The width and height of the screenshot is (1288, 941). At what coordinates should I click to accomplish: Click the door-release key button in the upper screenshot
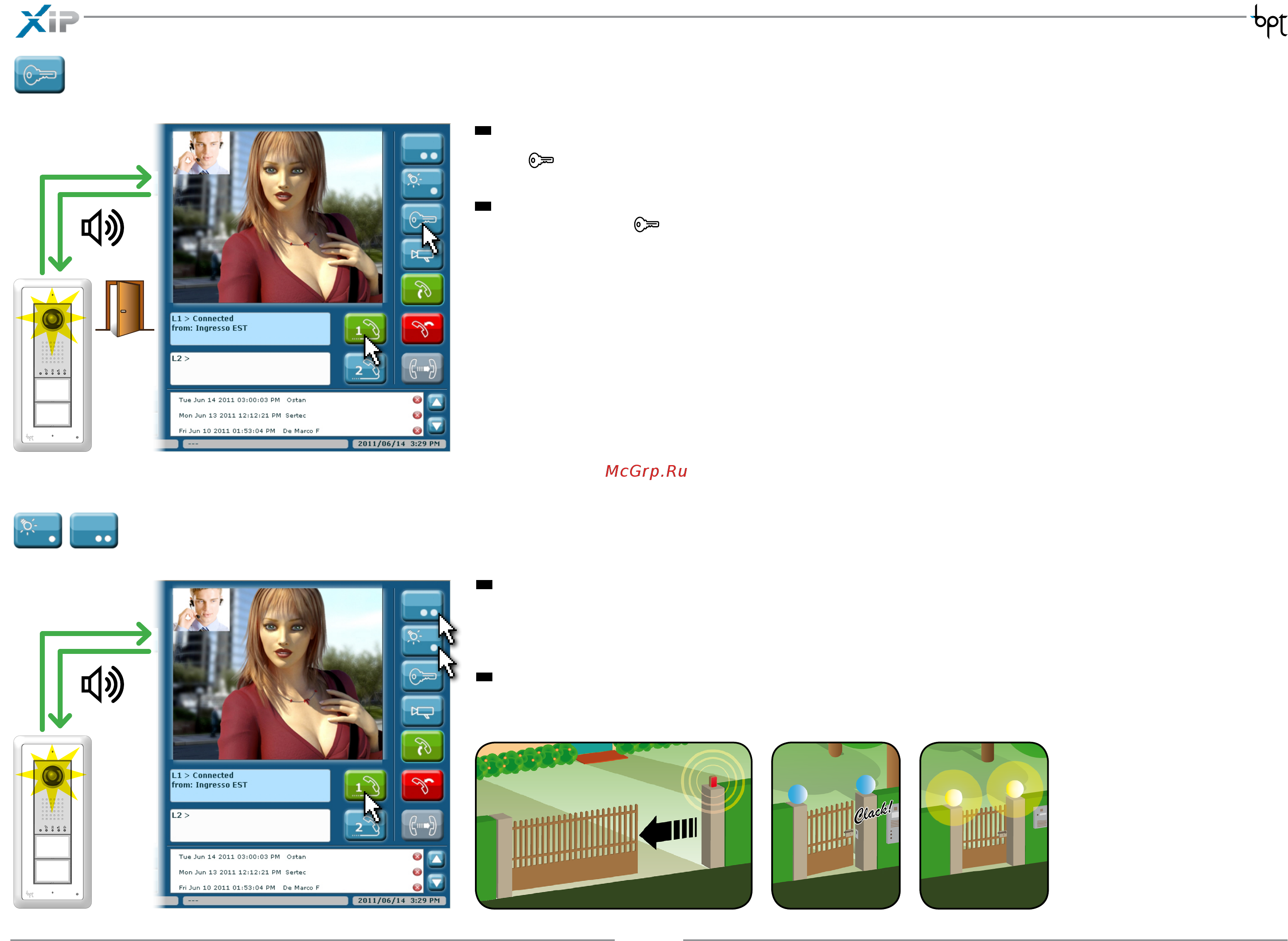422,219
